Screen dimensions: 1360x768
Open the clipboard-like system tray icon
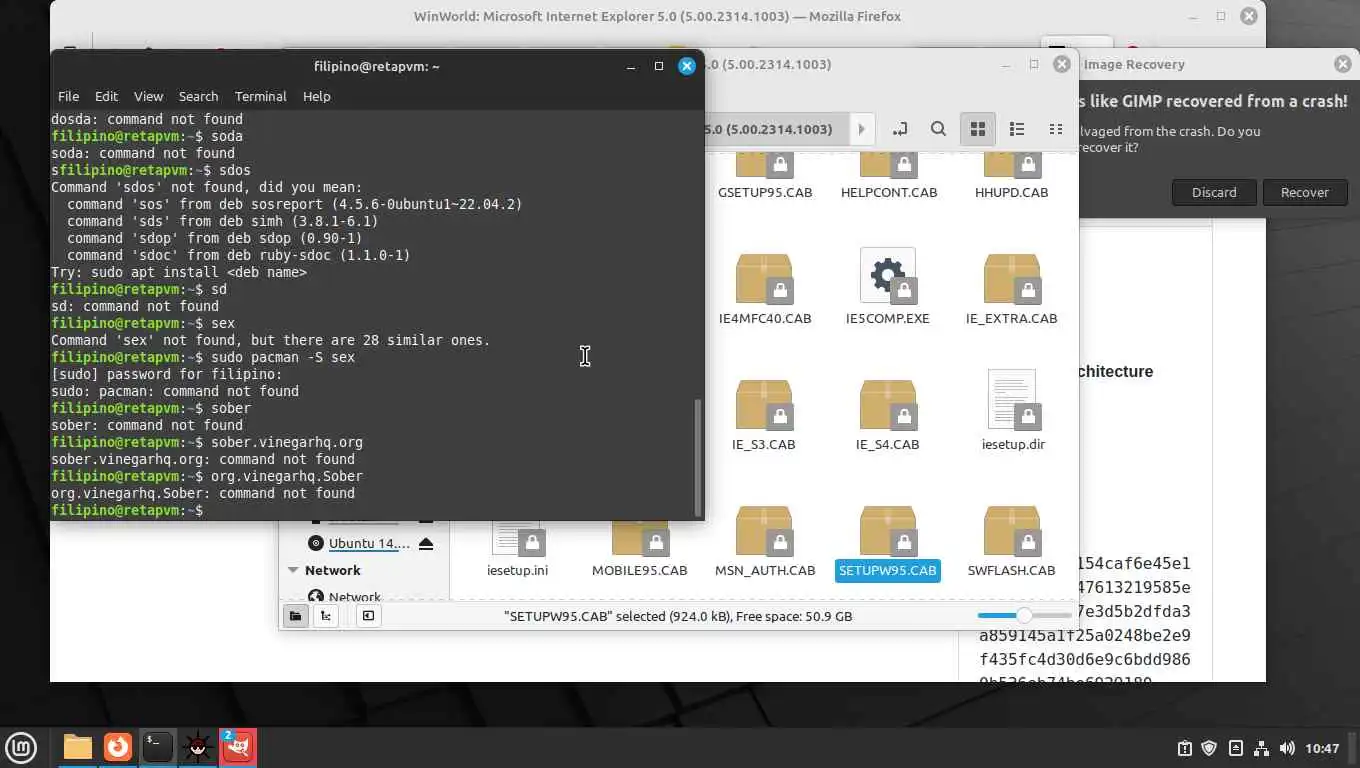1184,748
